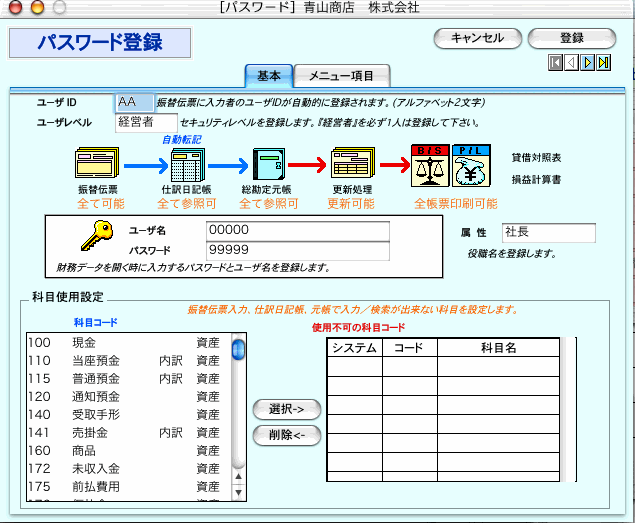
Task: Click the 更新処理 update process icon
Action: (352, 164)
